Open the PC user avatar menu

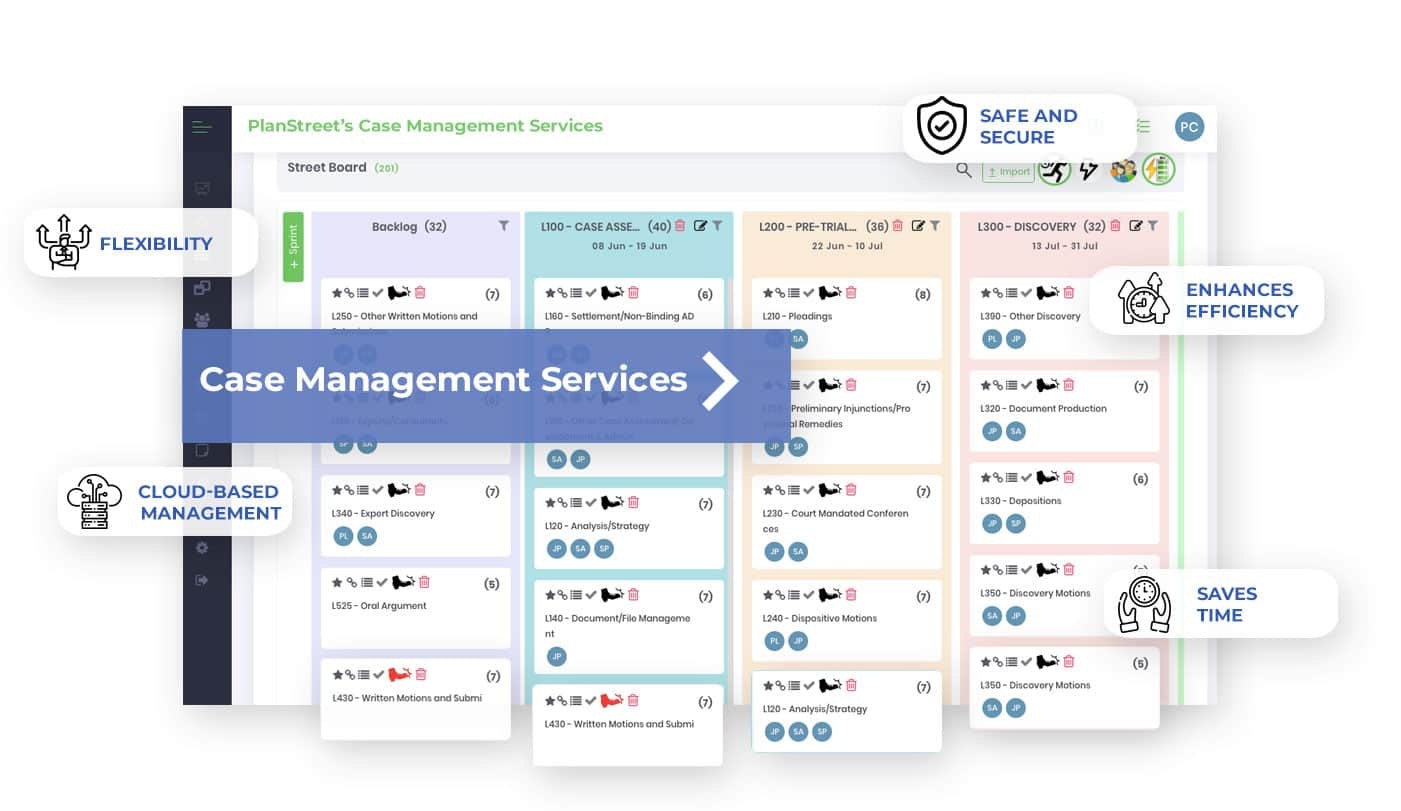tap(1188, 127)
